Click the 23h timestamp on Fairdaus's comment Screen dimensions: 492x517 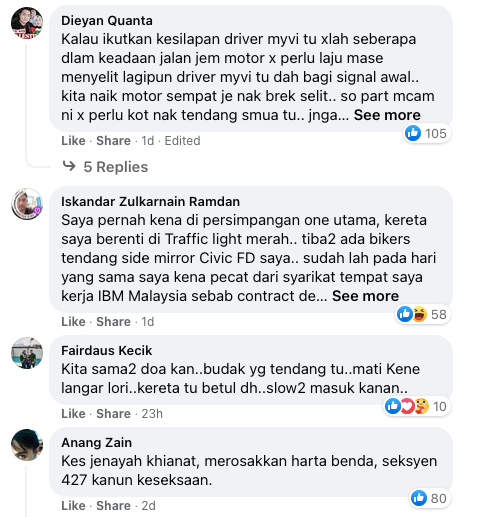point(152,414)
